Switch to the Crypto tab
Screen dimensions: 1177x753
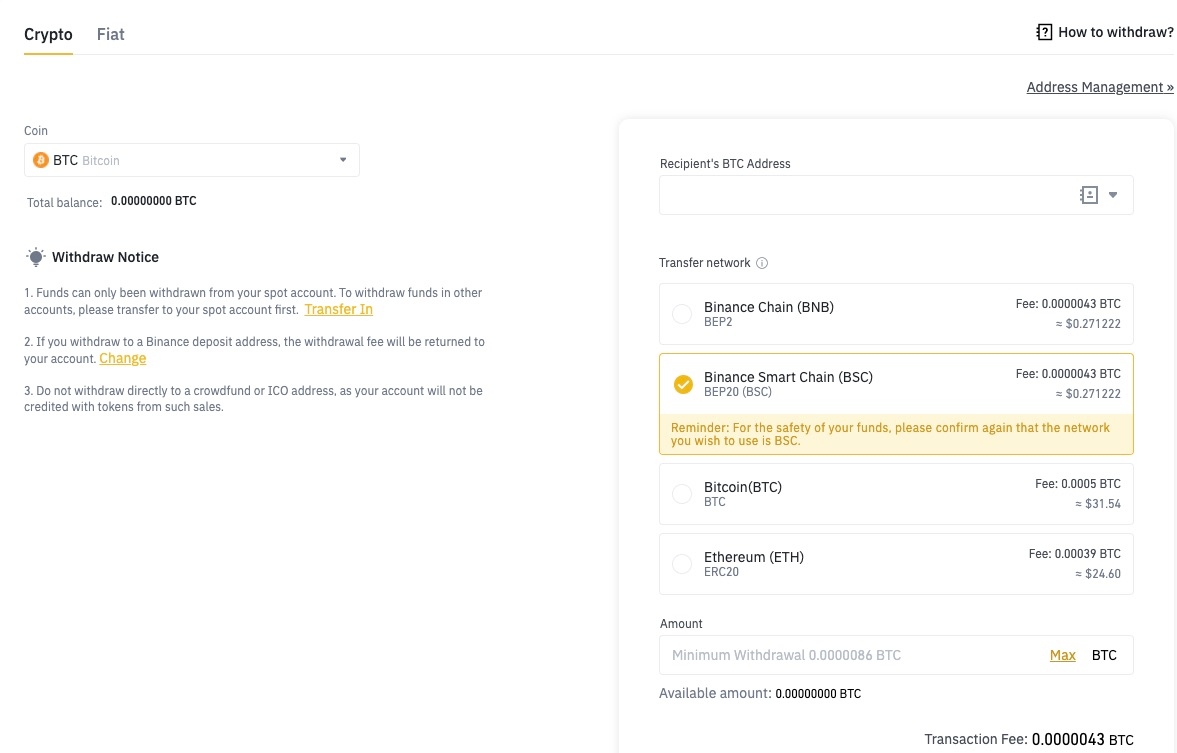[x=48, y=34]
